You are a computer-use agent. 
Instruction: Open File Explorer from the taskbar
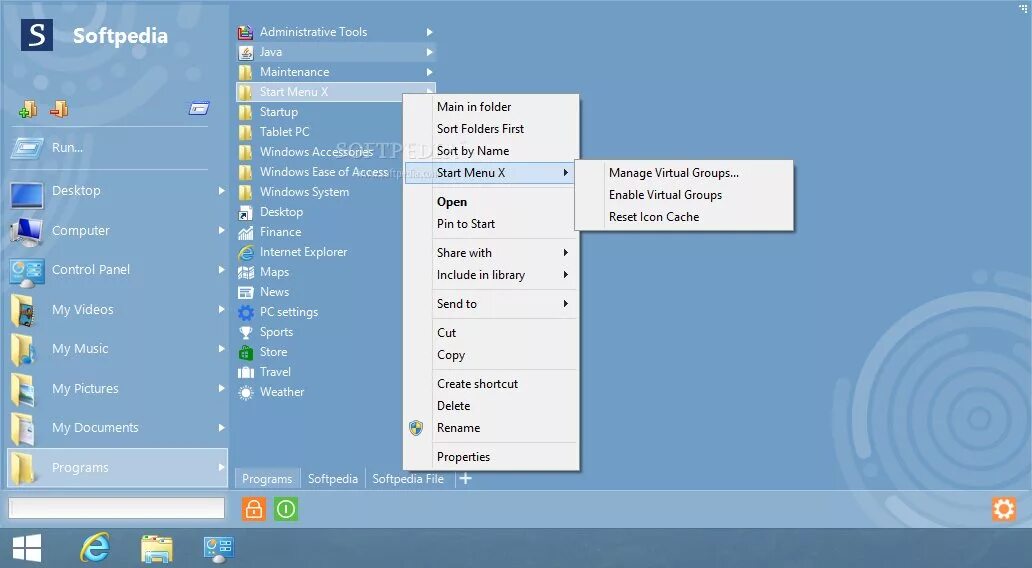click(157, 548)
